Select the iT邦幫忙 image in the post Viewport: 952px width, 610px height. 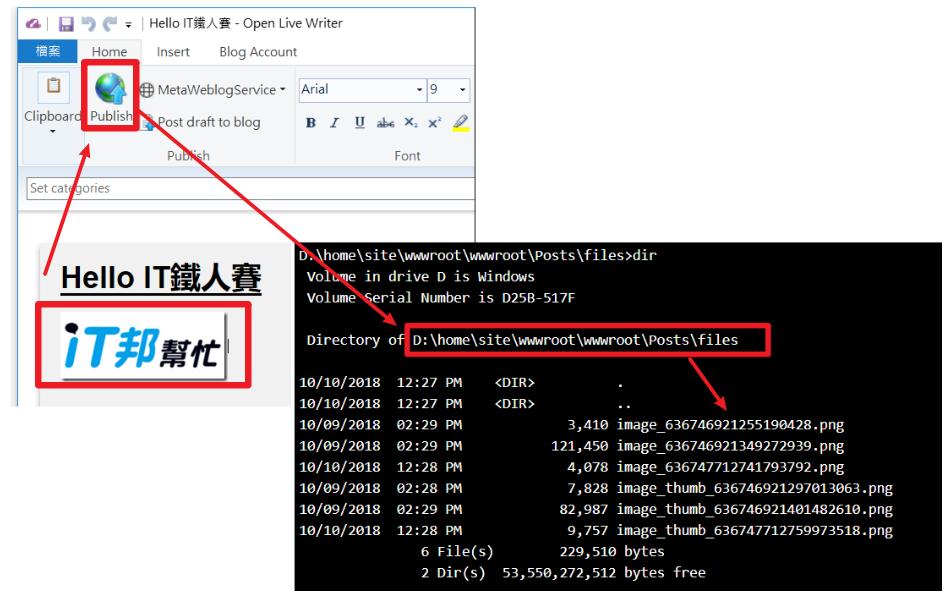143,345
